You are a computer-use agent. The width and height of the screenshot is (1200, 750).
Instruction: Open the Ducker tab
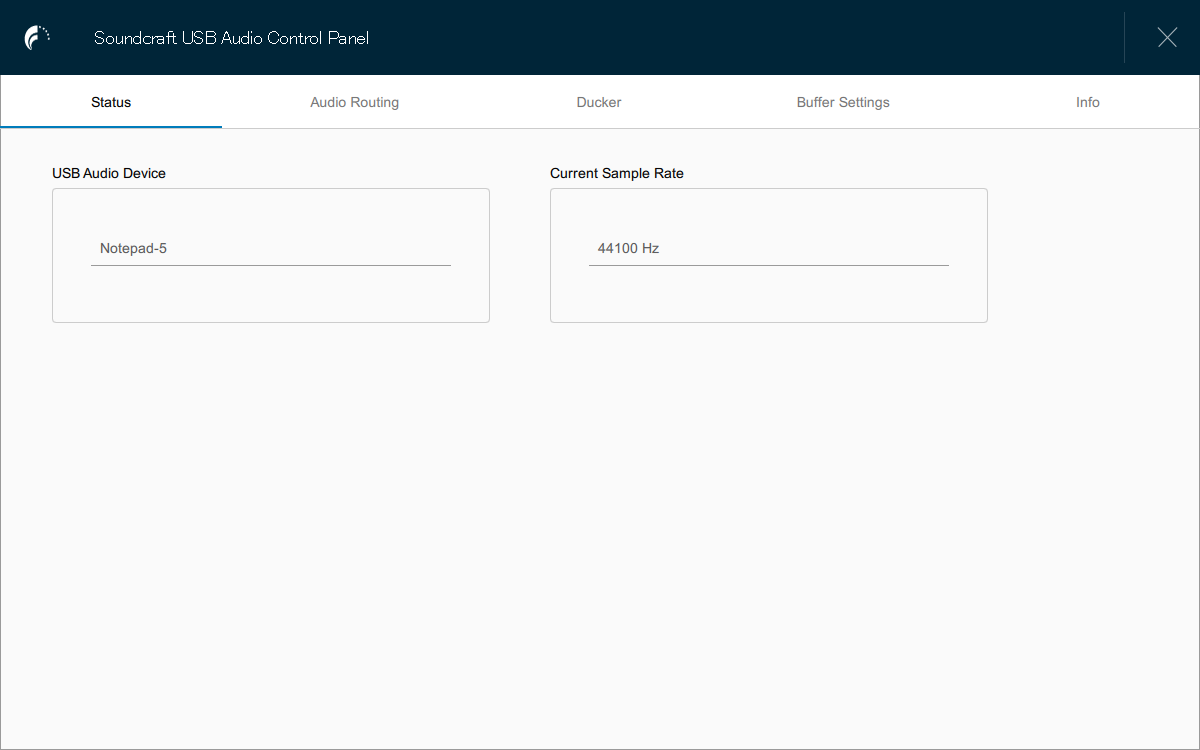pyautogui.click(x=599, y=102)
